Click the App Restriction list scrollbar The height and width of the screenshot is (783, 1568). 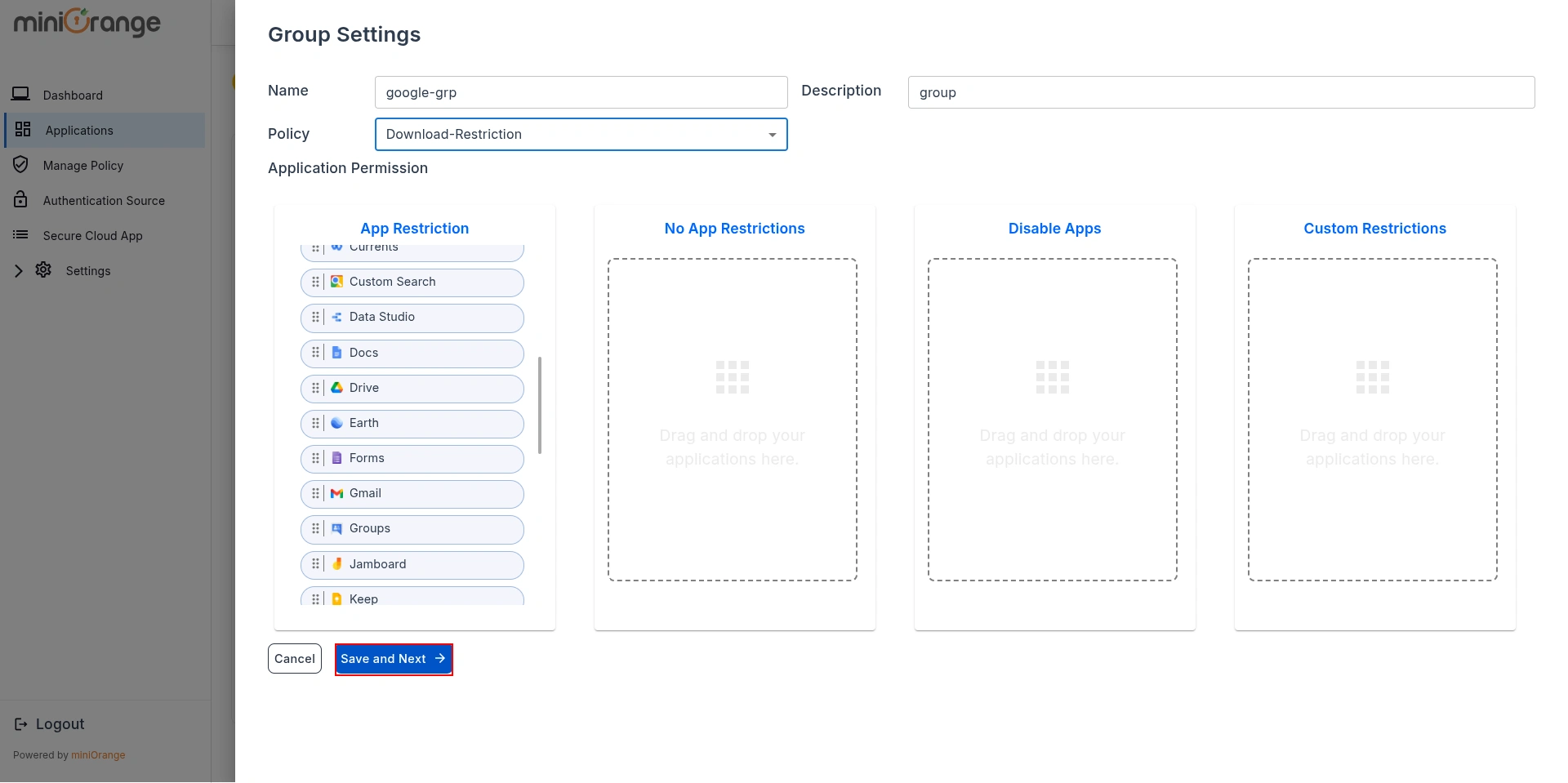point(540,405)
